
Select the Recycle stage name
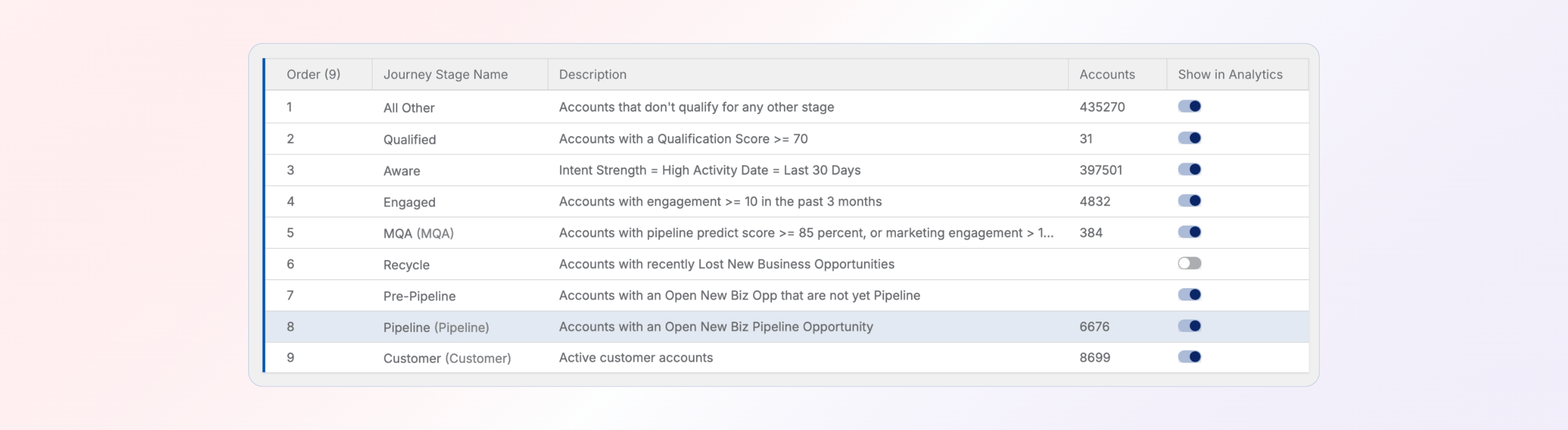tap(406, 265)
